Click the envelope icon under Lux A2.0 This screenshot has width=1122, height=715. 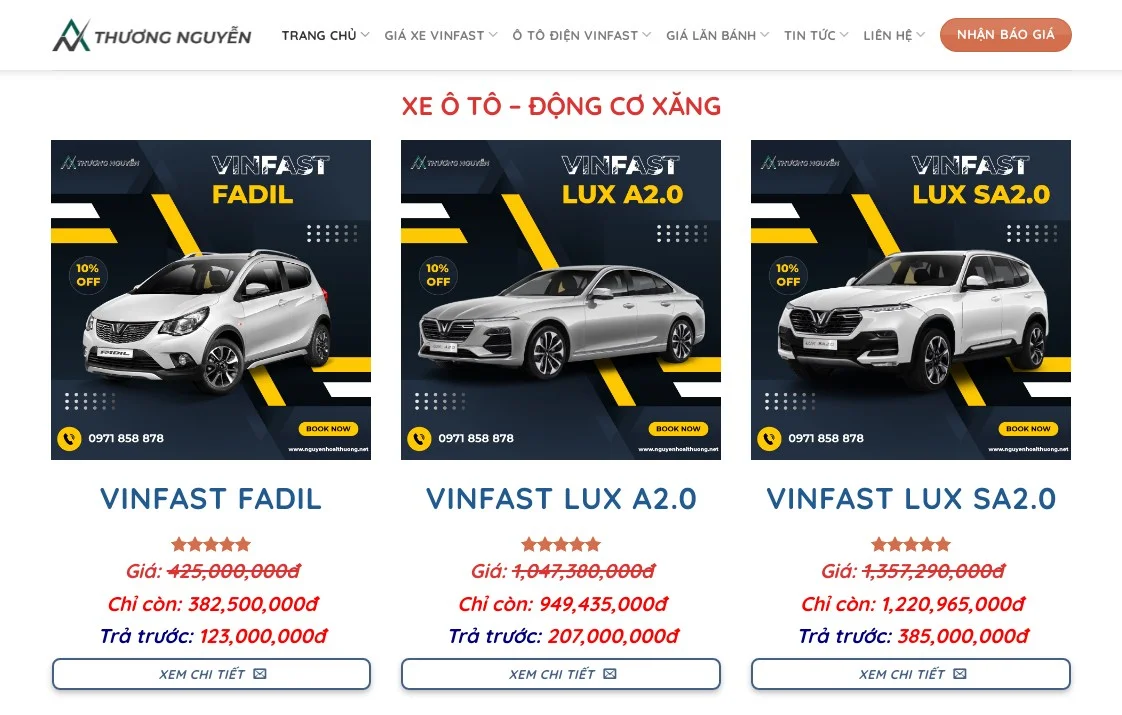(x=610, y=674)
